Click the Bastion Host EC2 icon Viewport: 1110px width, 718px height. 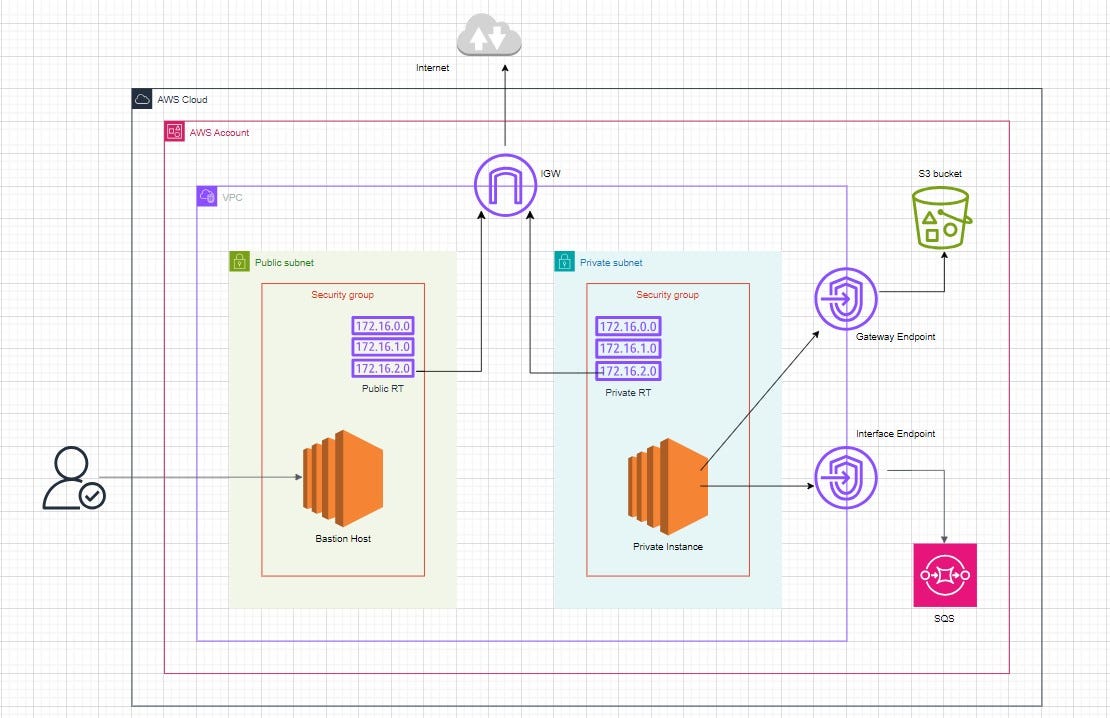(342, 480)
